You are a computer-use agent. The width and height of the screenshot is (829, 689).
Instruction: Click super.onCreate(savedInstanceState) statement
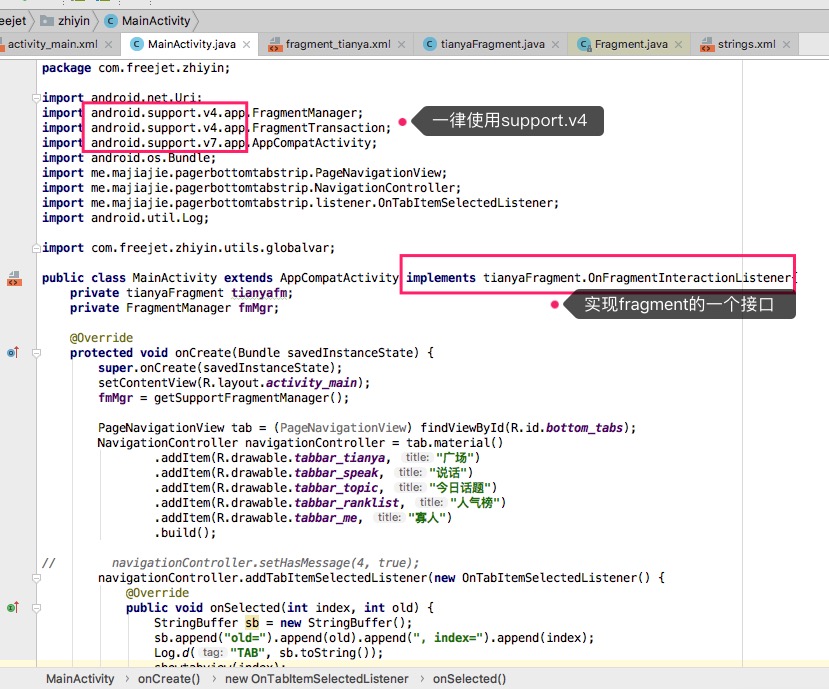click(220, 368)
